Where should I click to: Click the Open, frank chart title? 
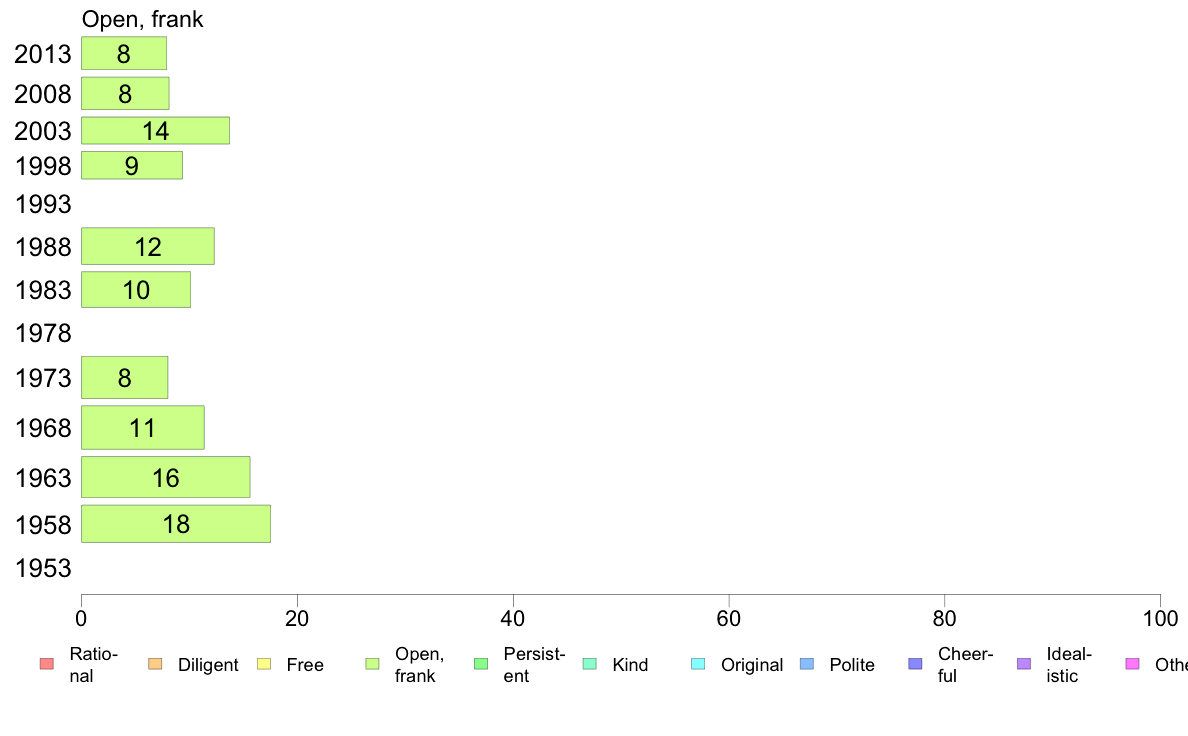[142, 19]
